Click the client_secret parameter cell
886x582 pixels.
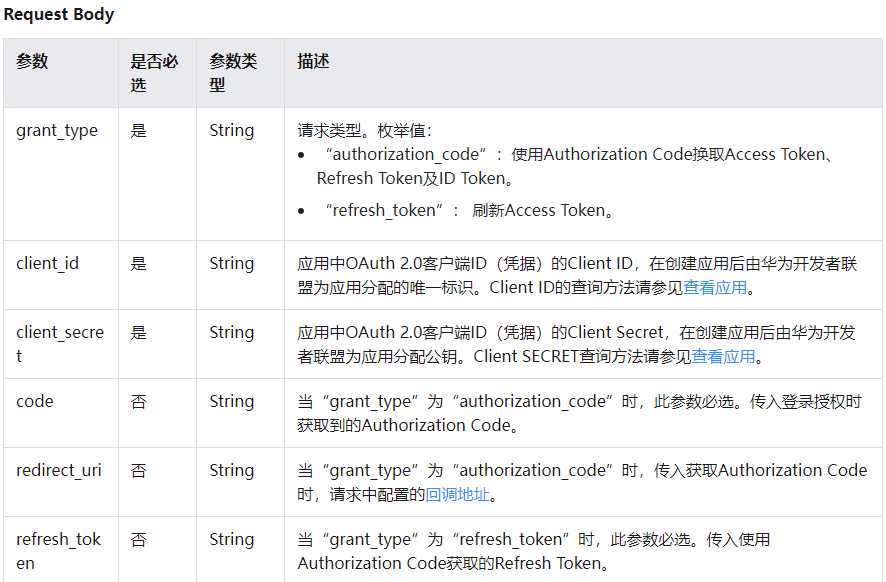(x=60, y=344)
